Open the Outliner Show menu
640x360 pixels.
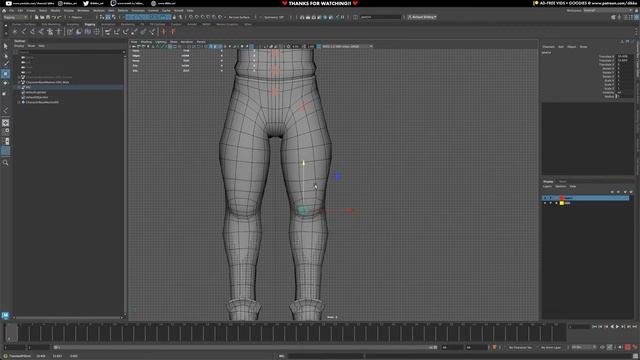click(x=31, y=46)
